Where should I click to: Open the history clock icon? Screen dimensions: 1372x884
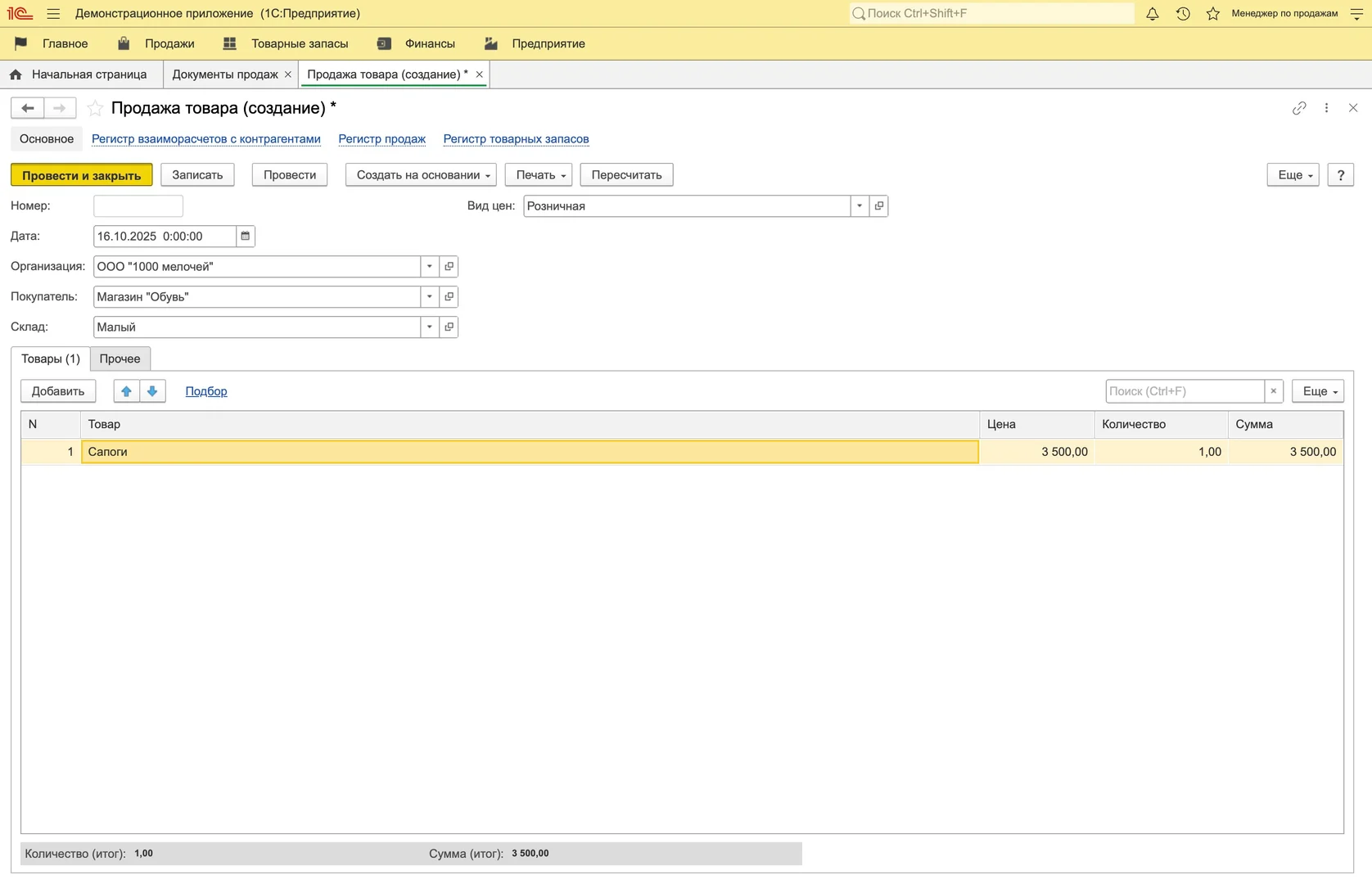tap(1183, 14)
